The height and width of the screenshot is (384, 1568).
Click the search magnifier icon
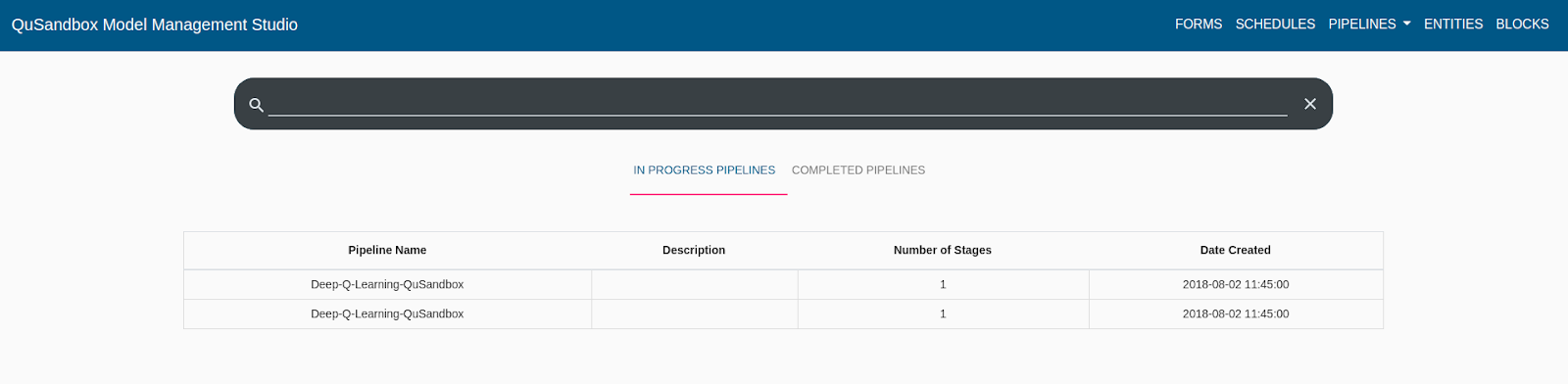tap(257, 105)
